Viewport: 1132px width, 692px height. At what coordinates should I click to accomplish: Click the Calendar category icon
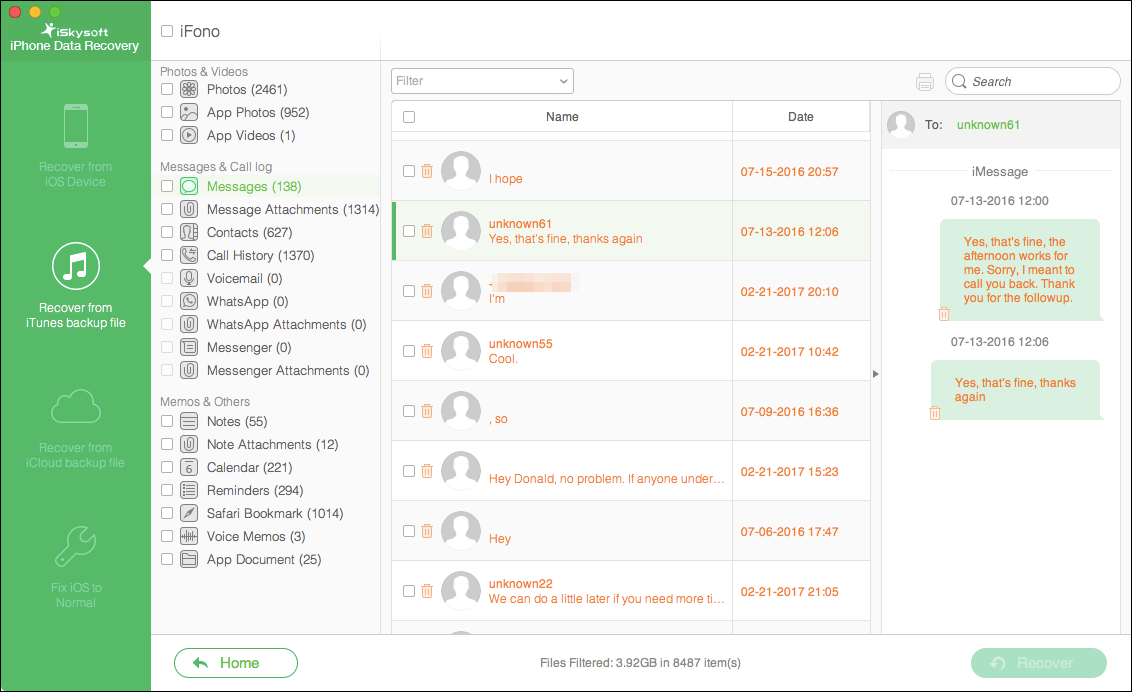click(x=189, y=468)
